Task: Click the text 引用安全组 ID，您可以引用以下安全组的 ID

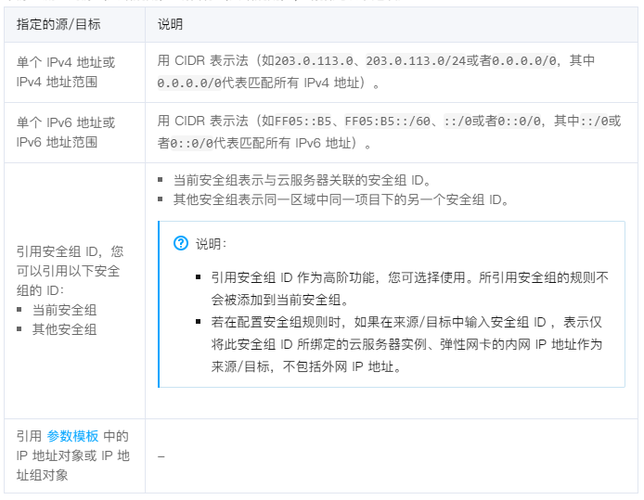Action: pos(70,271)
